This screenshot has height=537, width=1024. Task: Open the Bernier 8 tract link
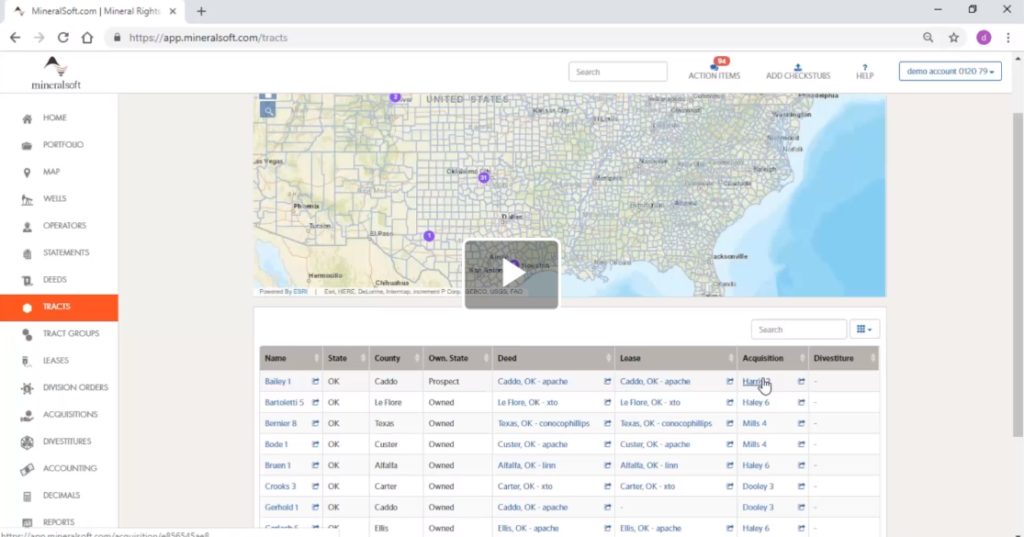click(280, 423)
